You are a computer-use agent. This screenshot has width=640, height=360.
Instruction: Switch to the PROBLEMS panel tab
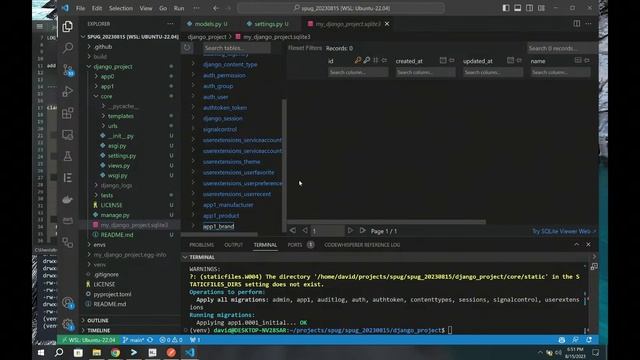point(201,245)
